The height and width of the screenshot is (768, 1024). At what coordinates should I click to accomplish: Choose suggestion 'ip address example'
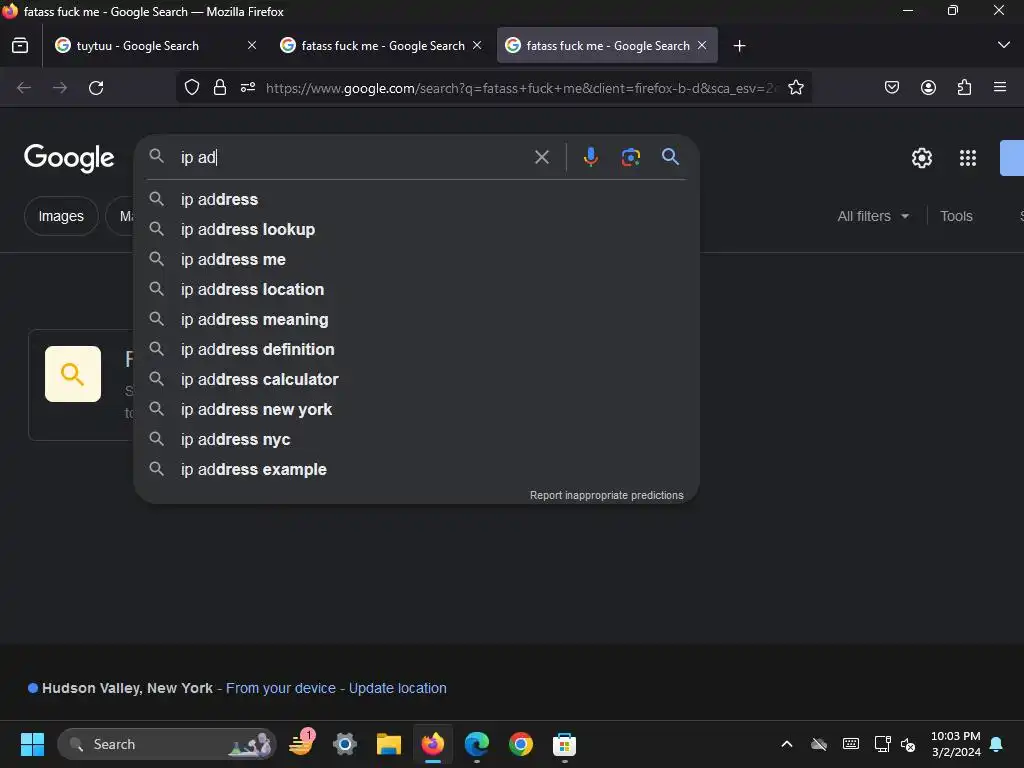(415, 470)
